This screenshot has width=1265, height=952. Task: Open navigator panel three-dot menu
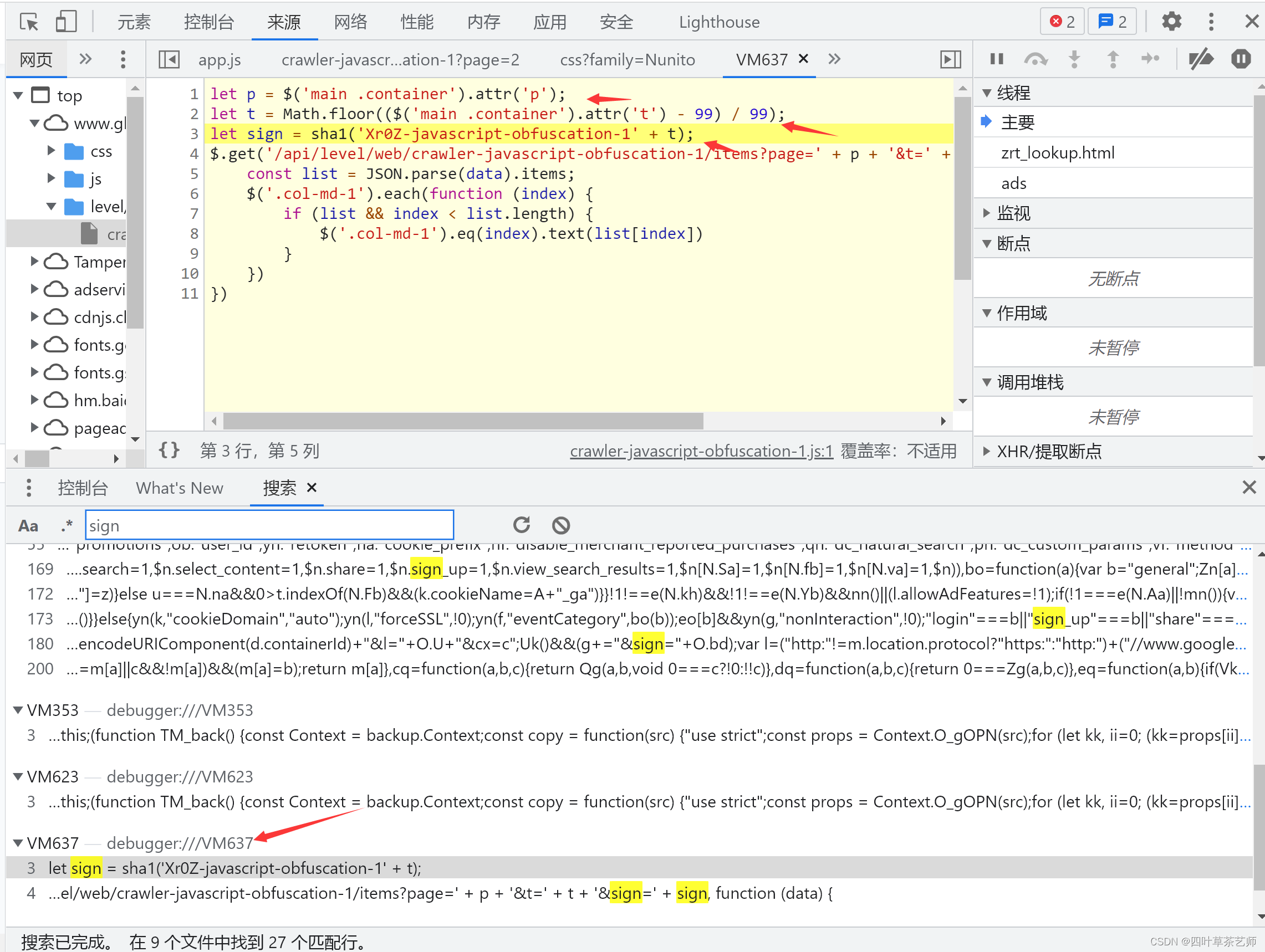pyautogui.click(x=123, y=59)
